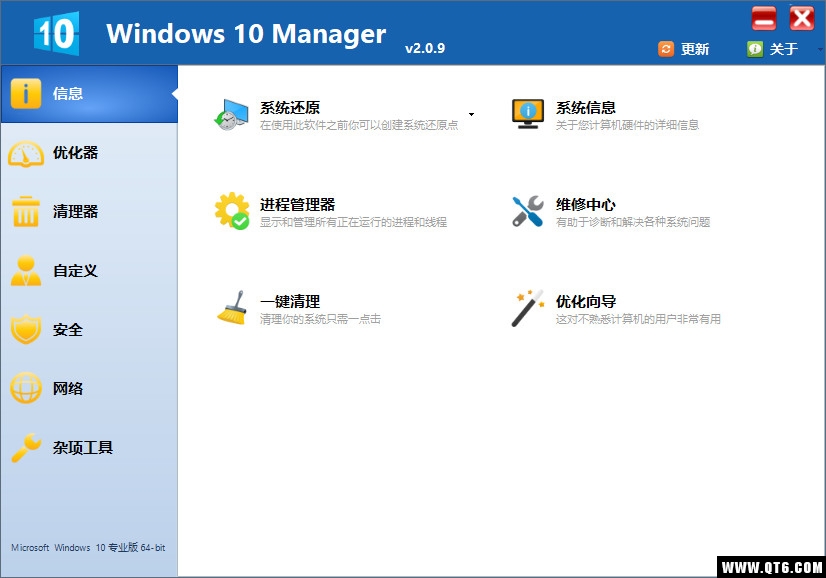Click description 清理你的系统只需一点击
Image resolution: width=826 pixels, height=578 pixels.
tap(320, 319)
